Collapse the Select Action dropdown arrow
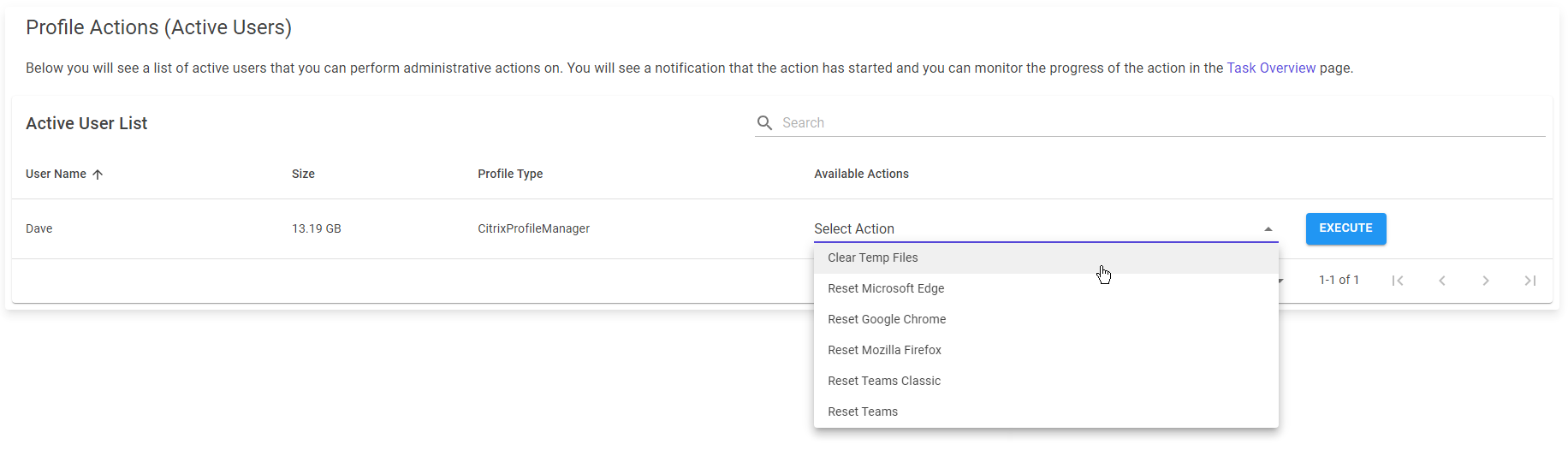 click(1268, 229)
